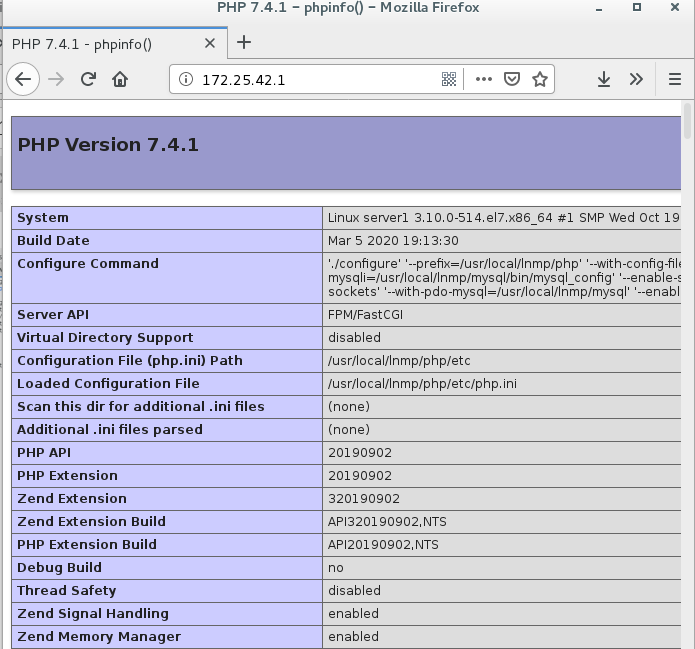Show site information for 172.25.42.1

click(186, 79)
